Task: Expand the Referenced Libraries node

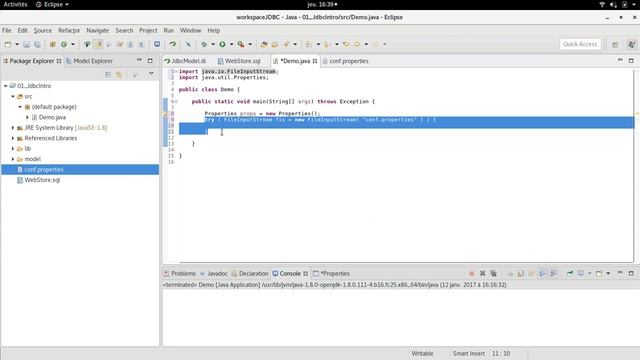Action: 13,138
